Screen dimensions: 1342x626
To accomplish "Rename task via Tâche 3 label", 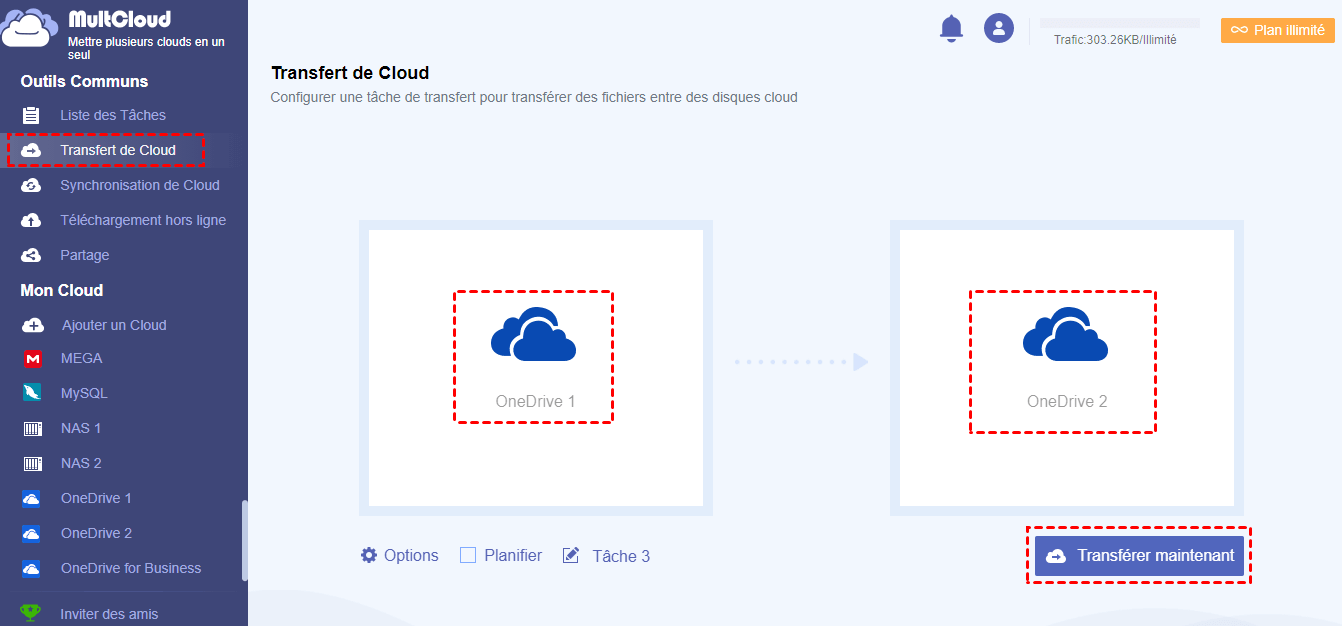I will tap(621, 556).
